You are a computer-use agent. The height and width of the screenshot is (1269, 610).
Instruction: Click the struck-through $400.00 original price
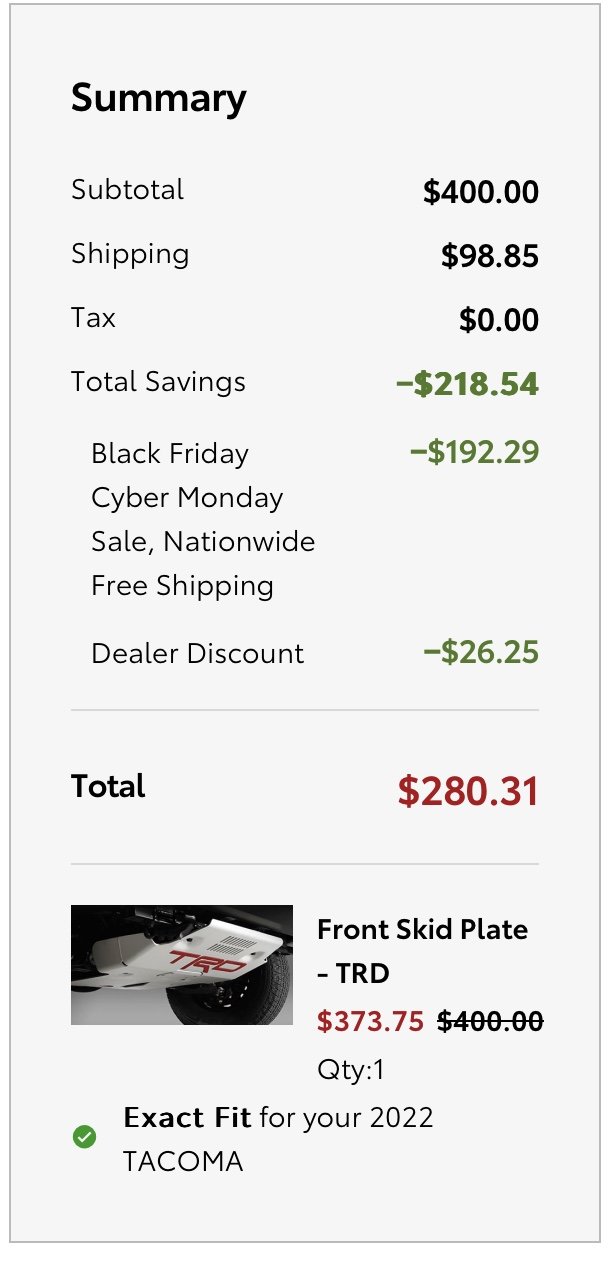491,1021
